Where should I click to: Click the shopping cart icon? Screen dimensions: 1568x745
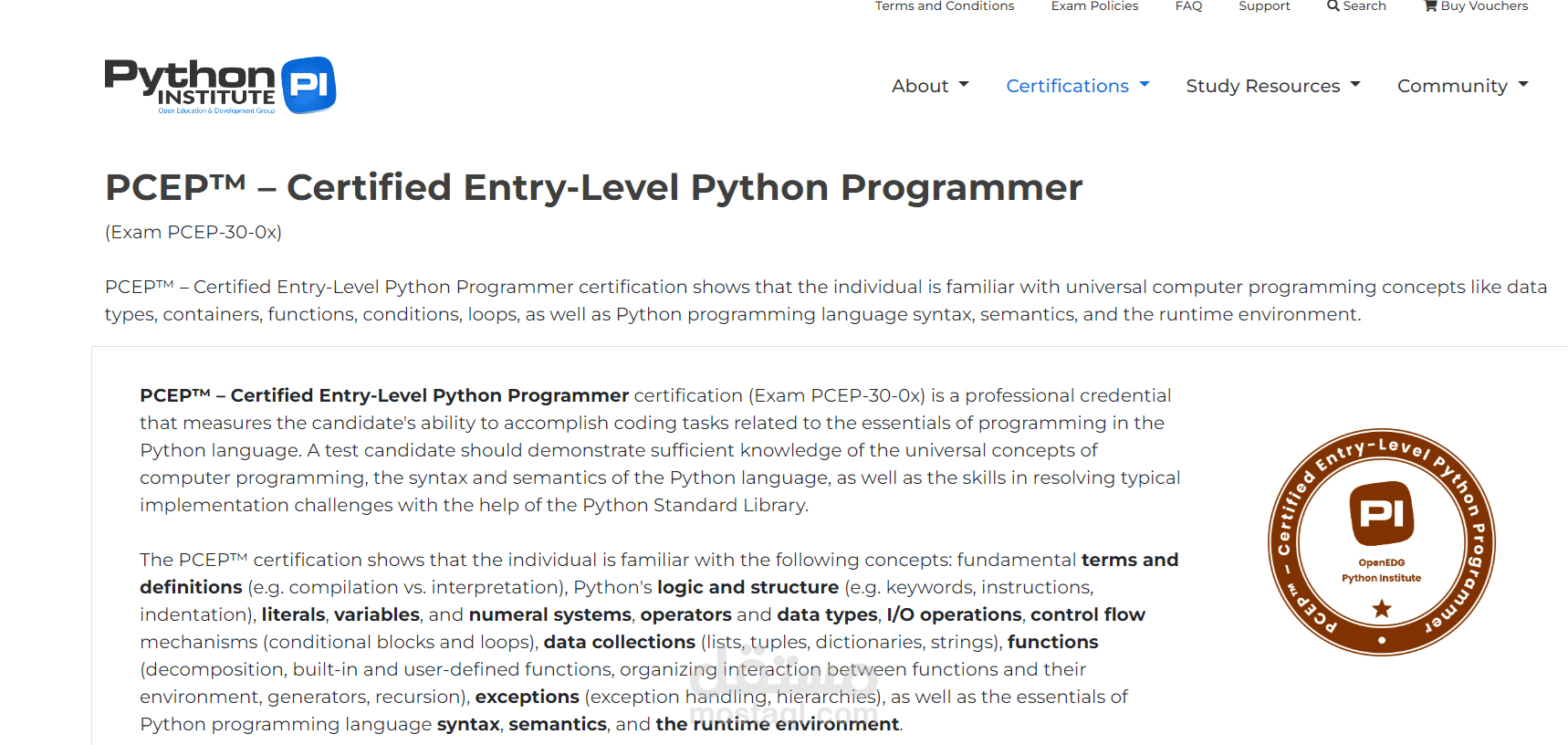[x=1431, y=5]
